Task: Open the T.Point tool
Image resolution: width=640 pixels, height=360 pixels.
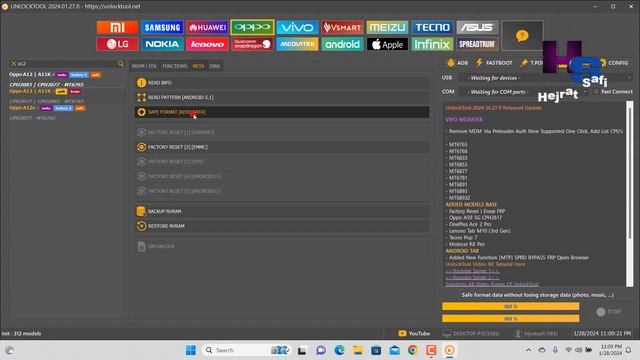Action: tap(531, 63)
